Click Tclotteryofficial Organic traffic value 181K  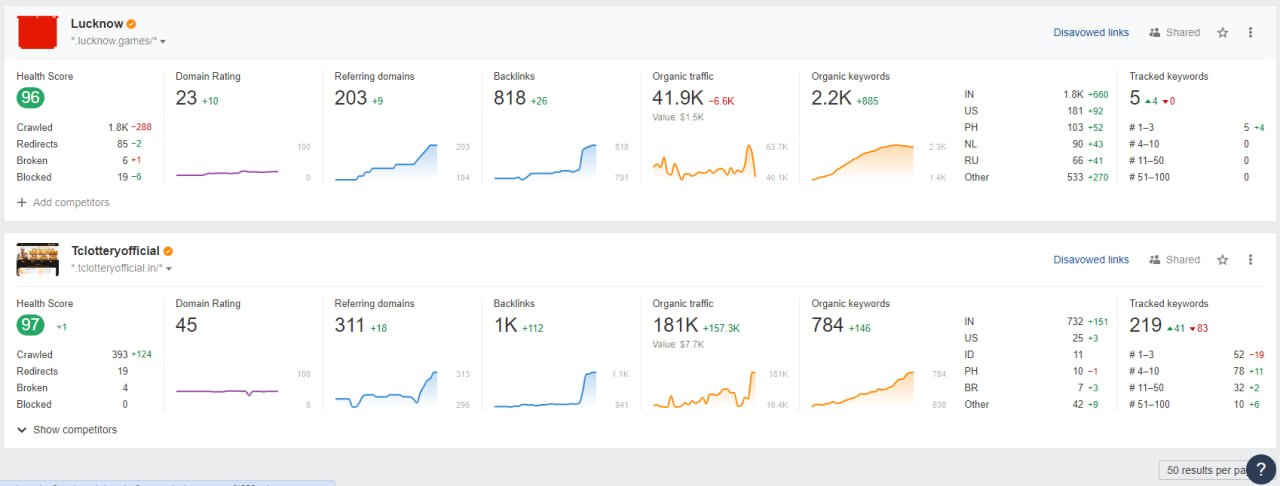[675, 325]
